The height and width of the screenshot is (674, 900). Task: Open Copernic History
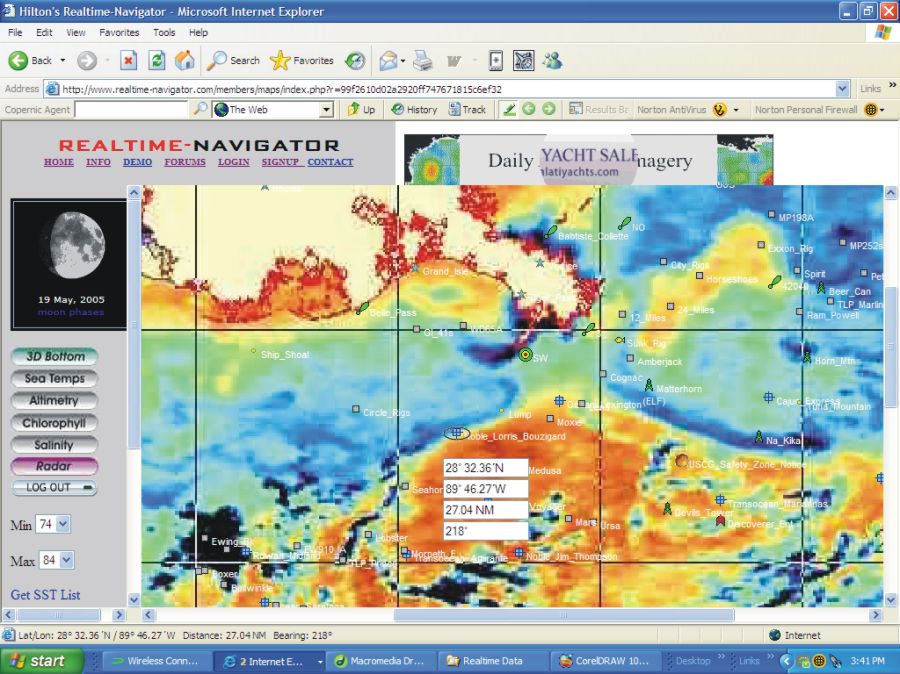click(x=414, y=109)
